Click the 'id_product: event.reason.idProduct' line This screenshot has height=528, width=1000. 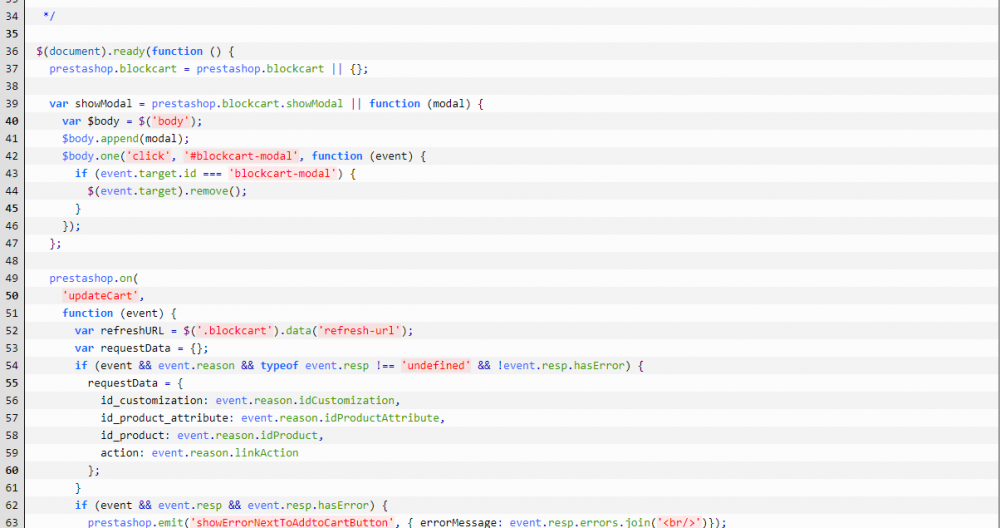click(212, 436)
